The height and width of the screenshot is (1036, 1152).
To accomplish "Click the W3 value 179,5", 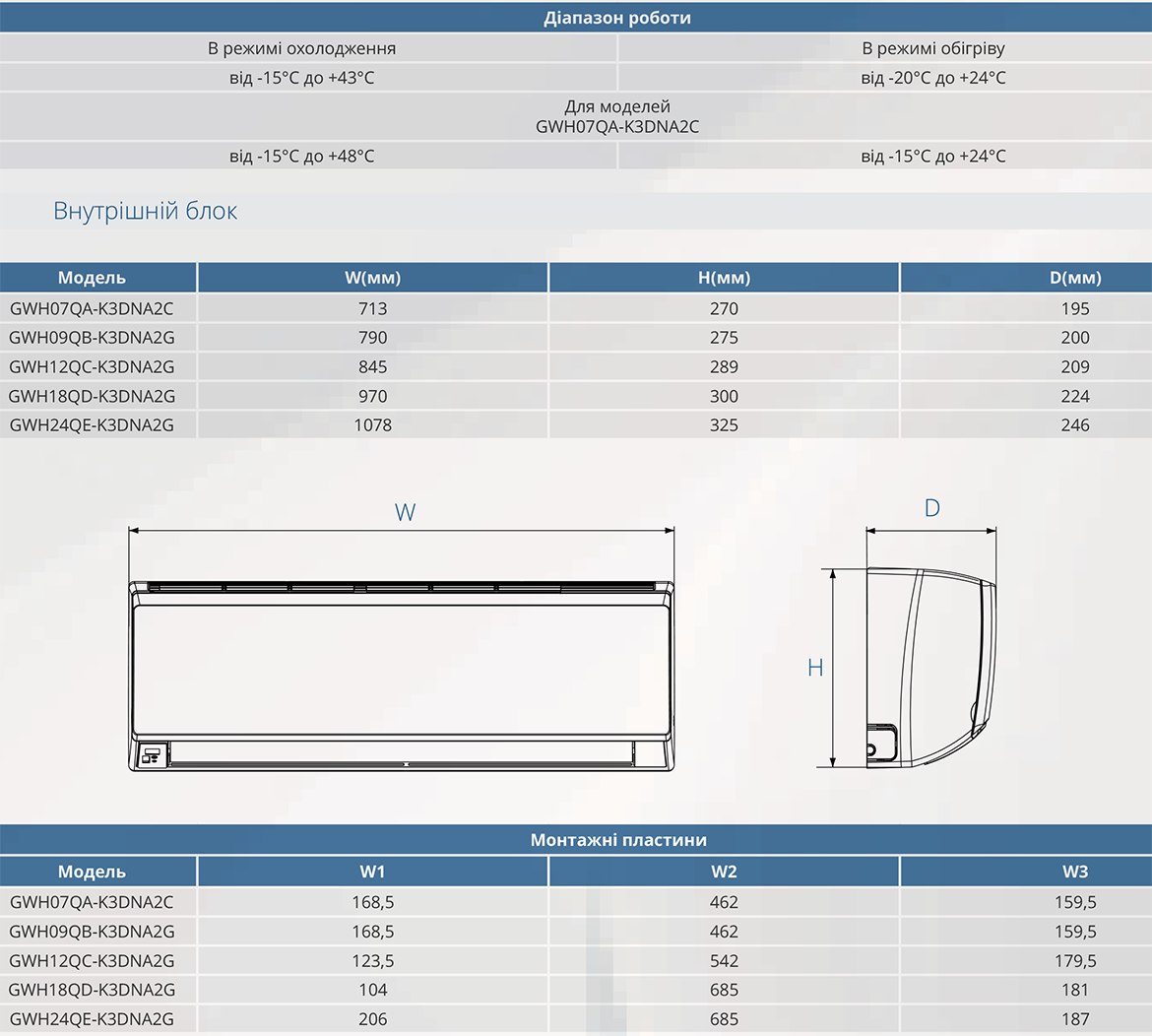I will pos(1075,960).
